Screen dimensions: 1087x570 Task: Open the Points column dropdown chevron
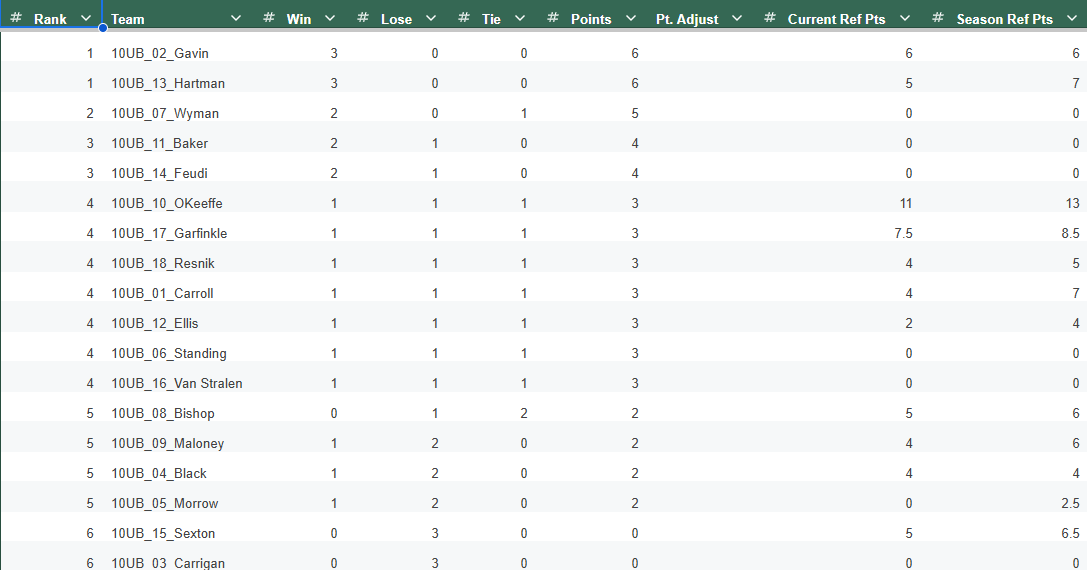click(630, 19)
